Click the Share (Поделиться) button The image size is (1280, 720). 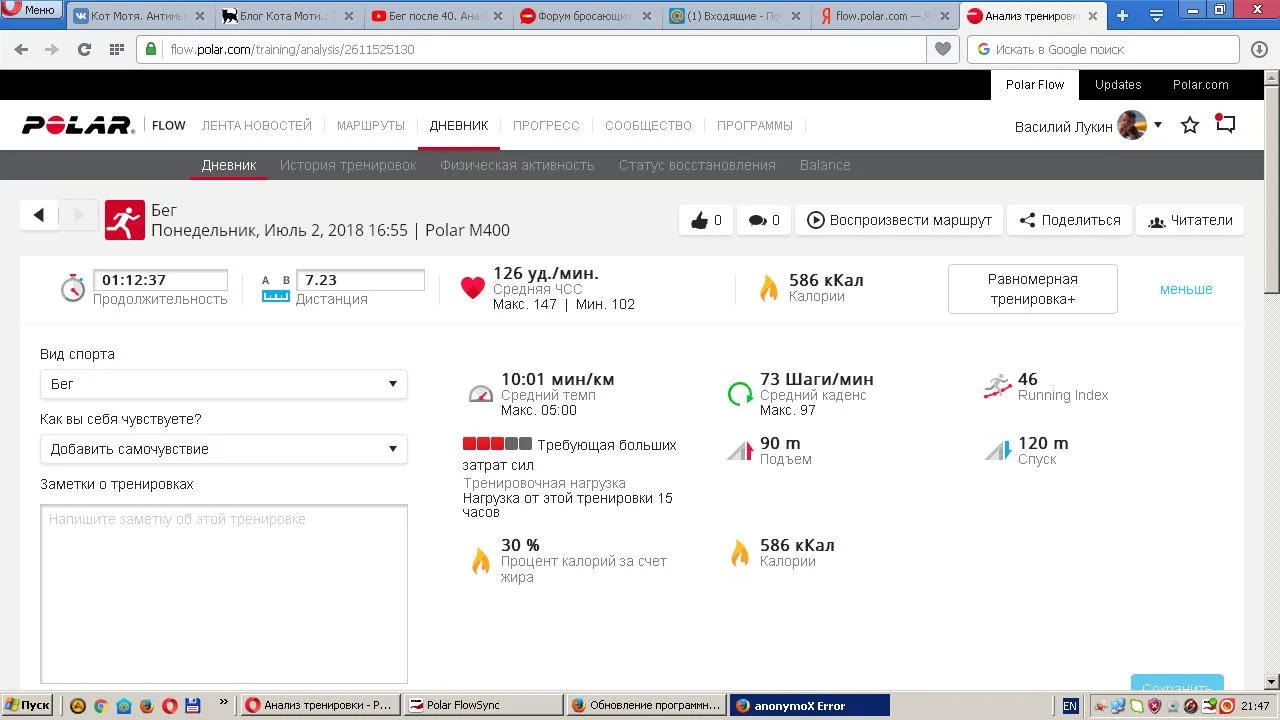point(1069,221)
